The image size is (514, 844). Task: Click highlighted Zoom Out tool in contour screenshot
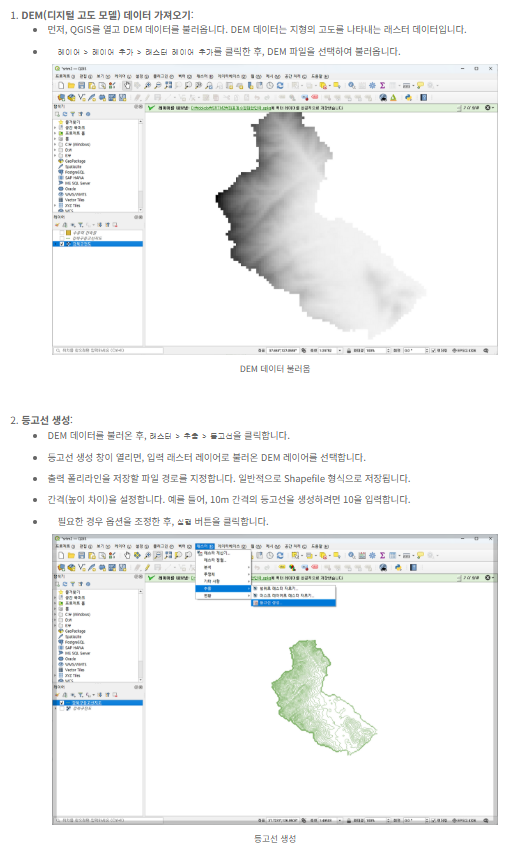pyautogui.click(x=157, y=555)
